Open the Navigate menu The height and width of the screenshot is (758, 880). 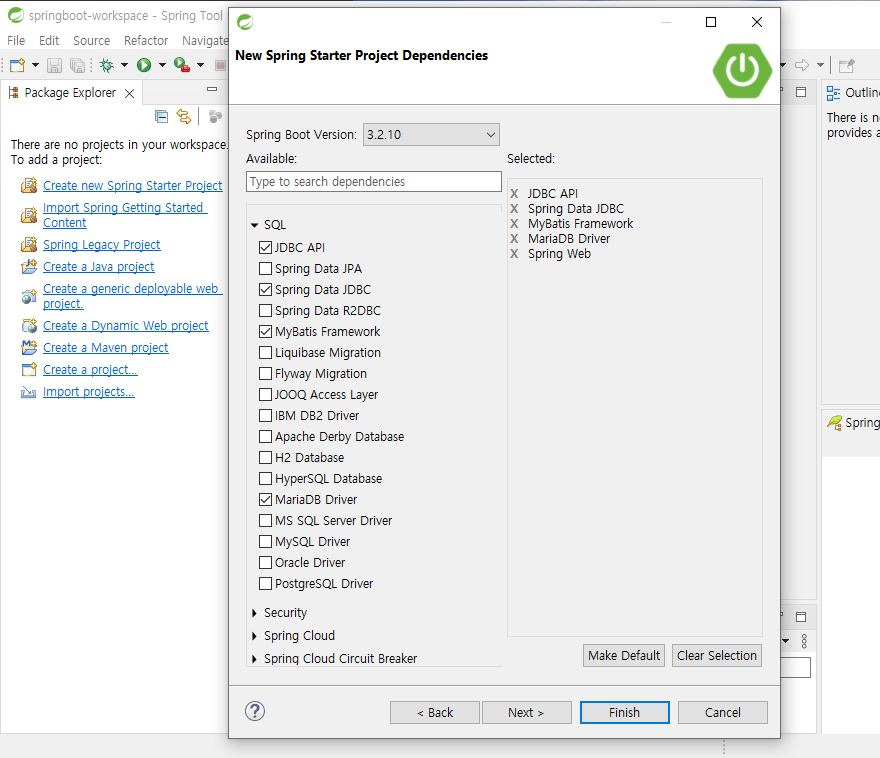(205, 40)
